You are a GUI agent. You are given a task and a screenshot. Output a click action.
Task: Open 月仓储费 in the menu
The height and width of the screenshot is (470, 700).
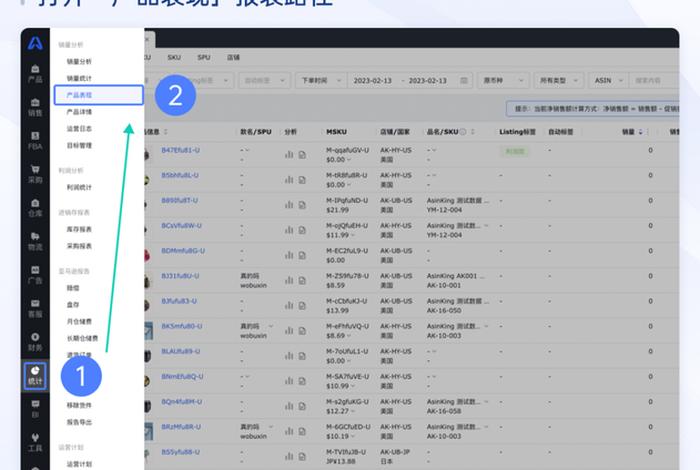coord(79,321)
